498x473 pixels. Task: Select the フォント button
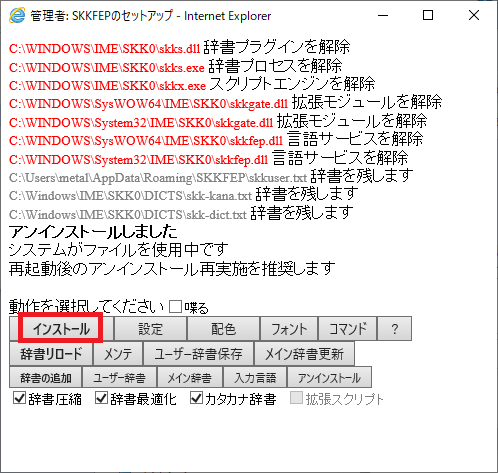[289, 329]
